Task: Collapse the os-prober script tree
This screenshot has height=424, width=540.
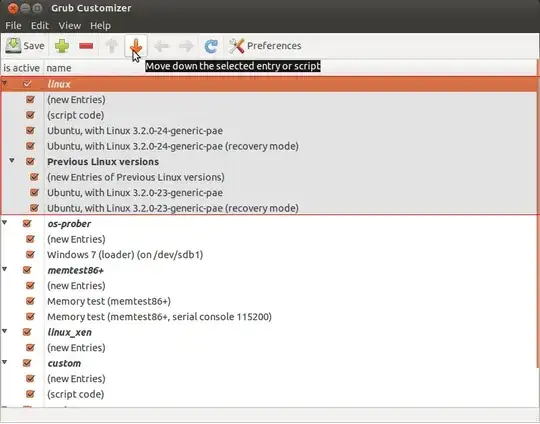Action: [4, 223]
